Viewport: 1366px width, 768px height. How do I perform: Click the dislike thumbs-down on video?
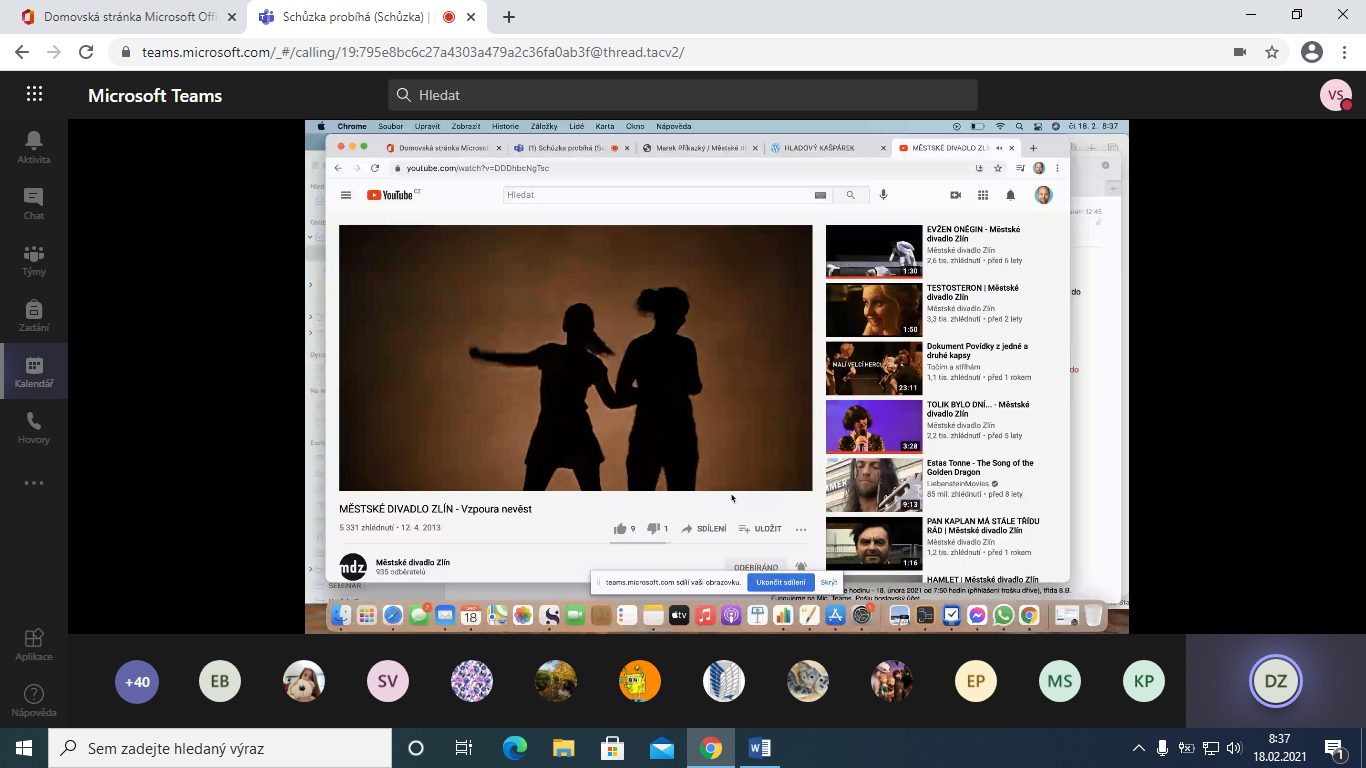click(x=653, y=529)
